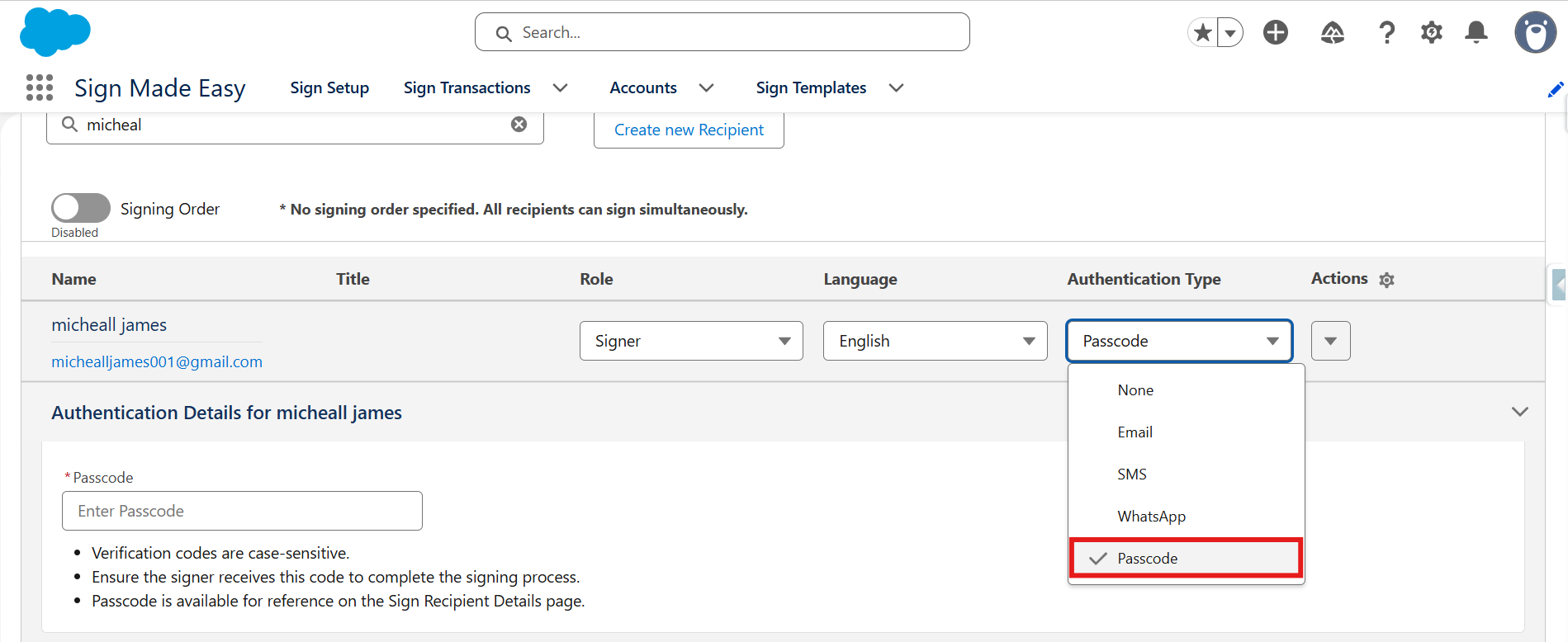Open the Help question mark icon
1568x642 pixels.
1387,32
